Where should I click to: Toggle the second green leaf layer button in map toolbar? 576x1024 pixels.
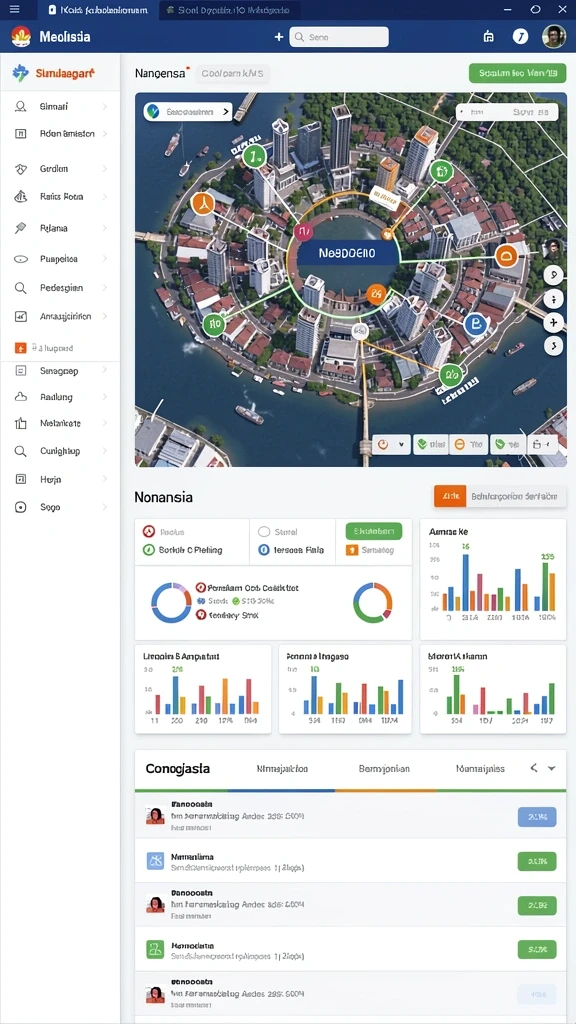pos(508,444)
